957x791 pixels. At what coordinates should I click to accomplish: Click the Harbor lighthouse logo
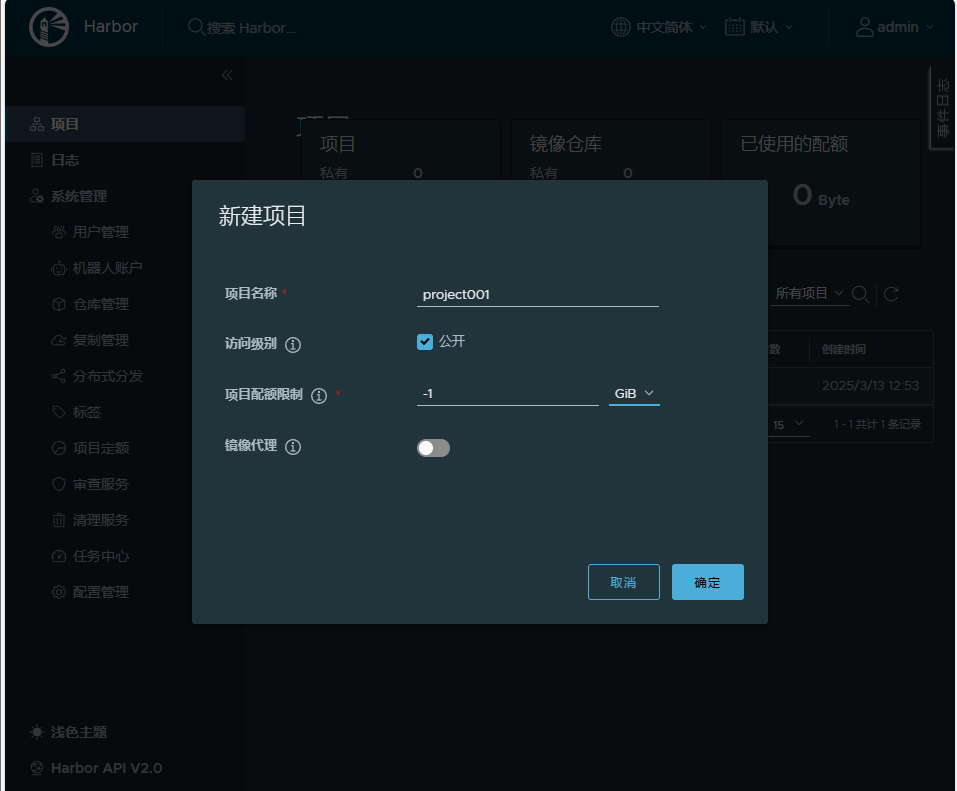pos(49,27)
